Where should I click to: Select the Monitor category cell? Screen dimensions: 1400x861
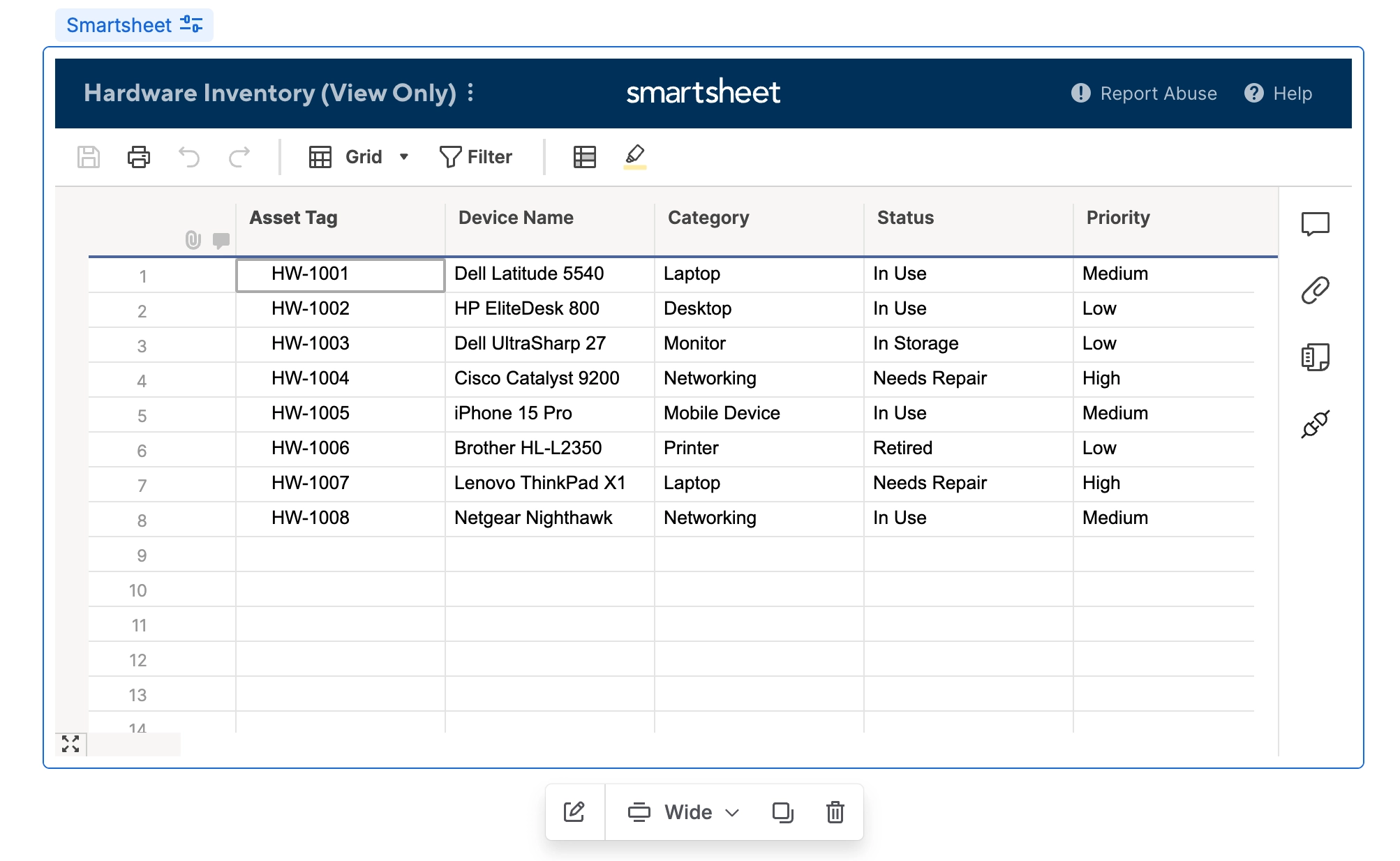(x=759, y=345)
